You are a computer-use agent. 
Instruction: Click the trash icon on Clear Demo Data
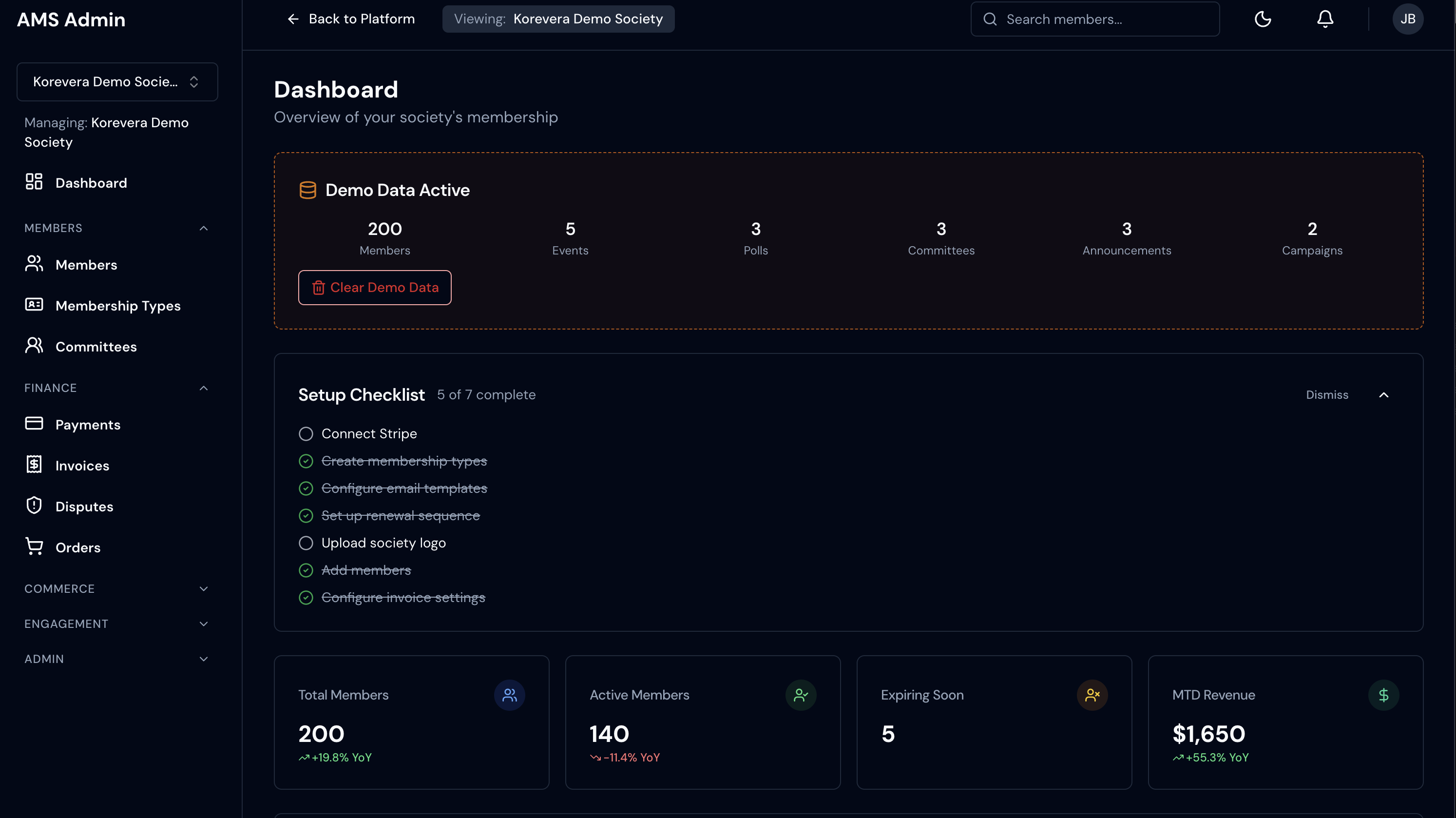318,288
